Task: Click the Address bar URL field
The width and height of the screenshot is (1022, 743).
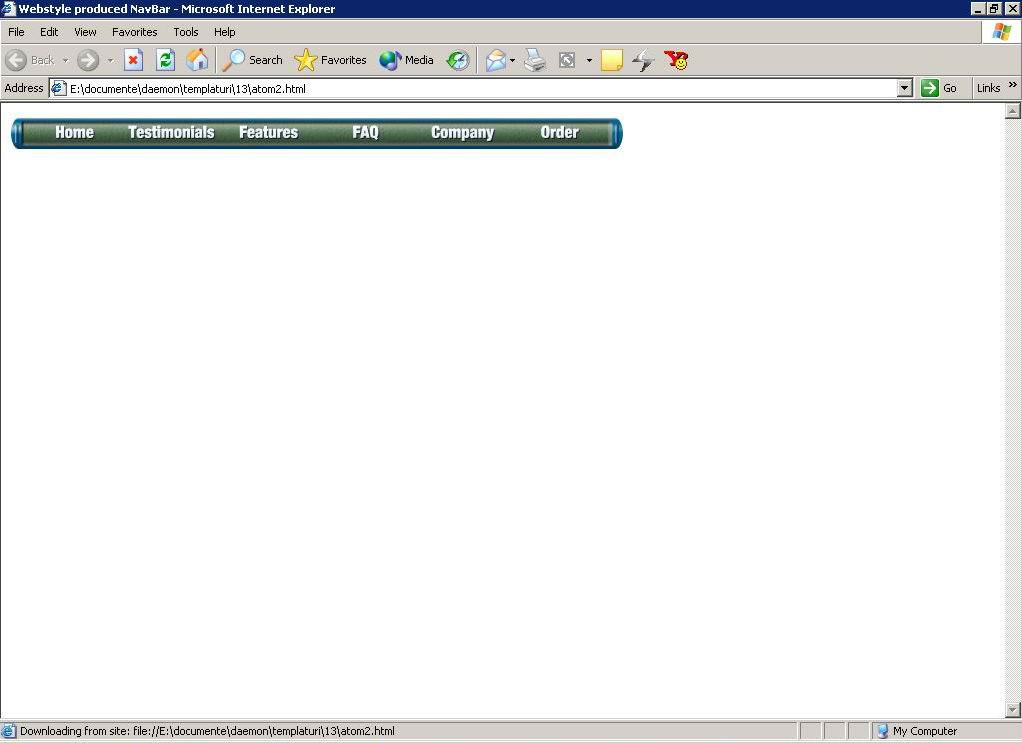Action: (x=480, y=88)
